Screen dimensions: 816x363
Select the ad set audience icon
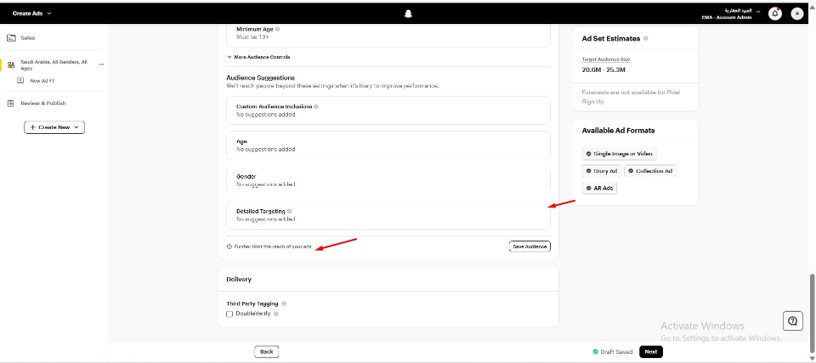tap(11, 65)
